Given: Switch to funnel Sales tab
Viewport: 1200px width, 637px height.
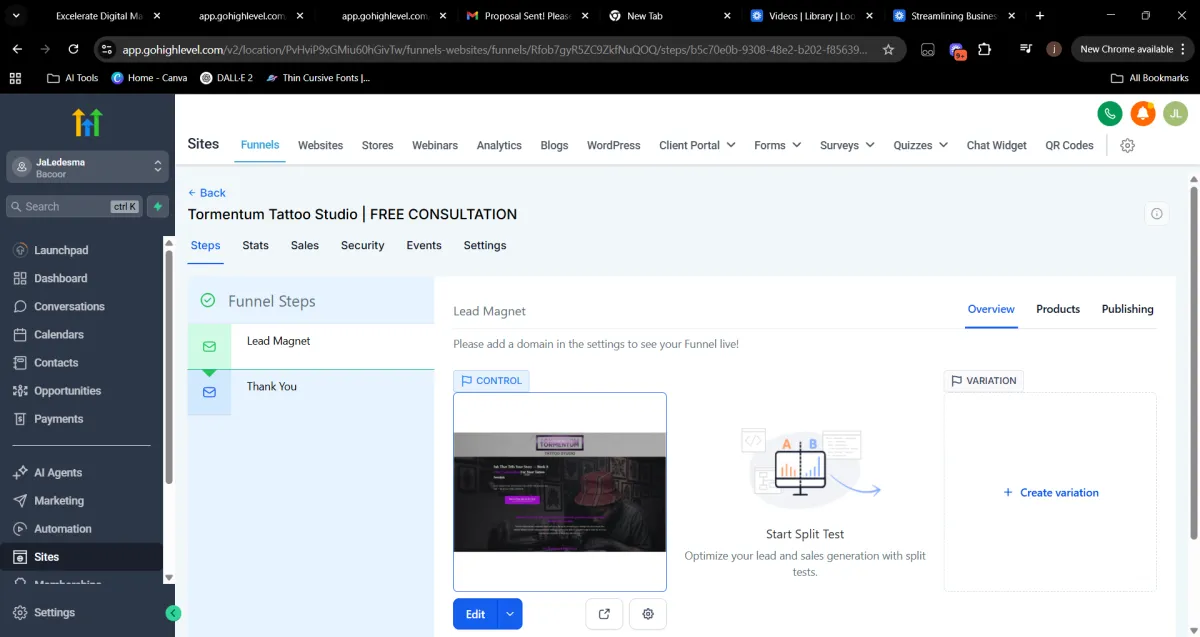Looking at the screenshot, I should click(305, 245).
